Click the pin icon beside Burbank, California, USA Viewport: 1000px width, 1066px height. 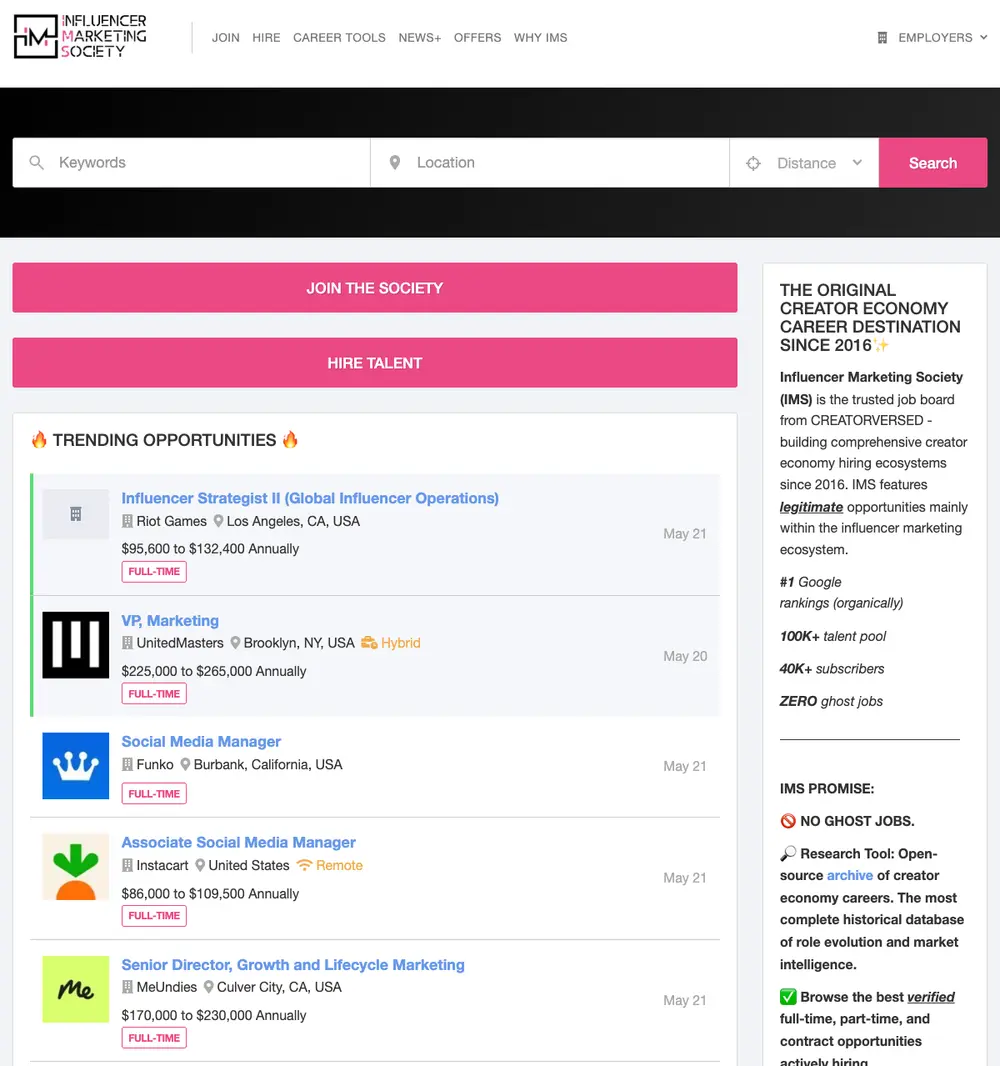(x=185, y=764)
